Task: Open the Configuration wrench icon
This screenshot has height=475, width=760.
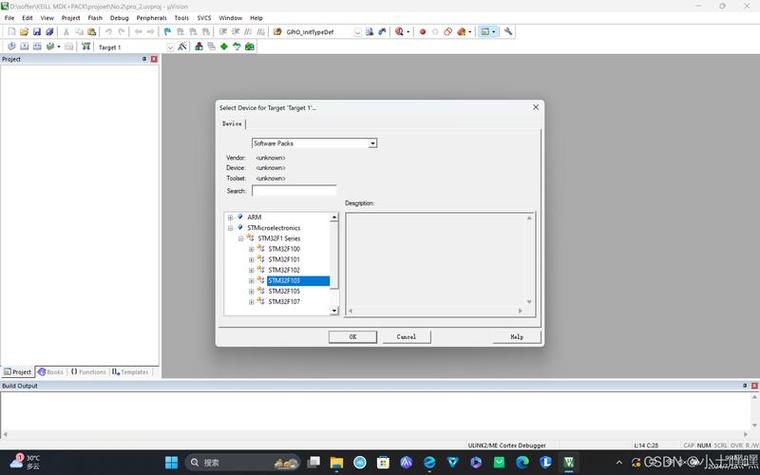Action: coord(508,32)
